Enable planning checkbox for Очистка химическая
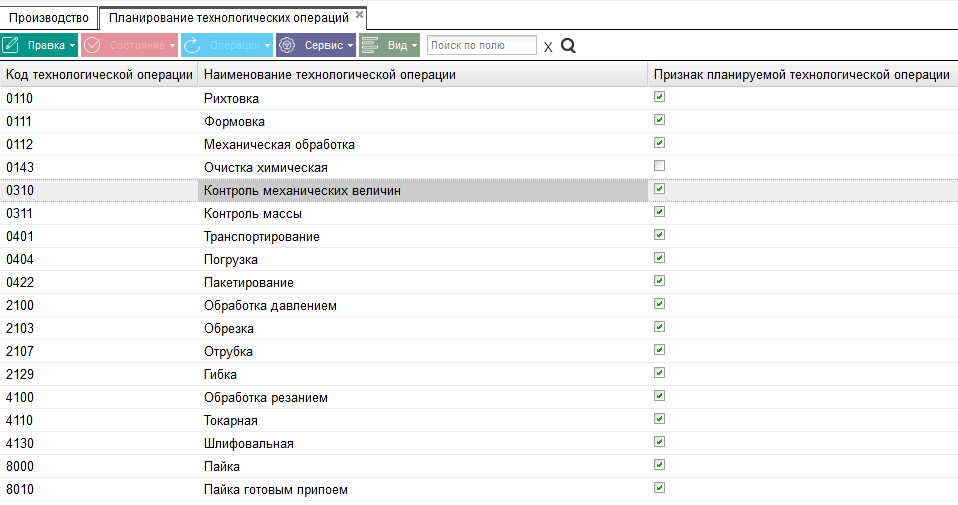This screenshot has width=958, height=505. tap(659, 166)
